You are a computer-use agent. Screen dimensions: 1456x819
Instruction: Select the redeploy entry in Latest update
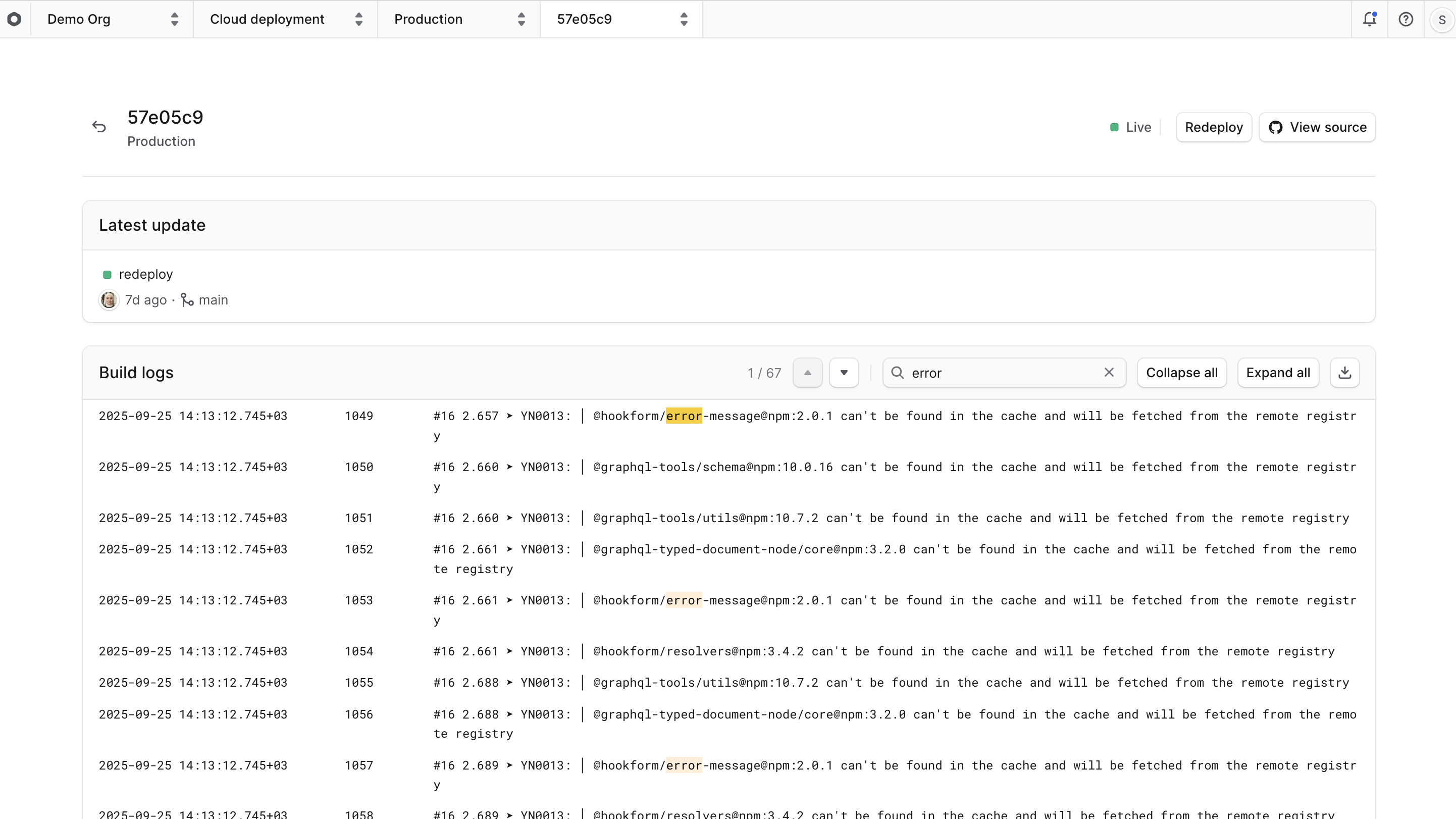tap(145, 274)
